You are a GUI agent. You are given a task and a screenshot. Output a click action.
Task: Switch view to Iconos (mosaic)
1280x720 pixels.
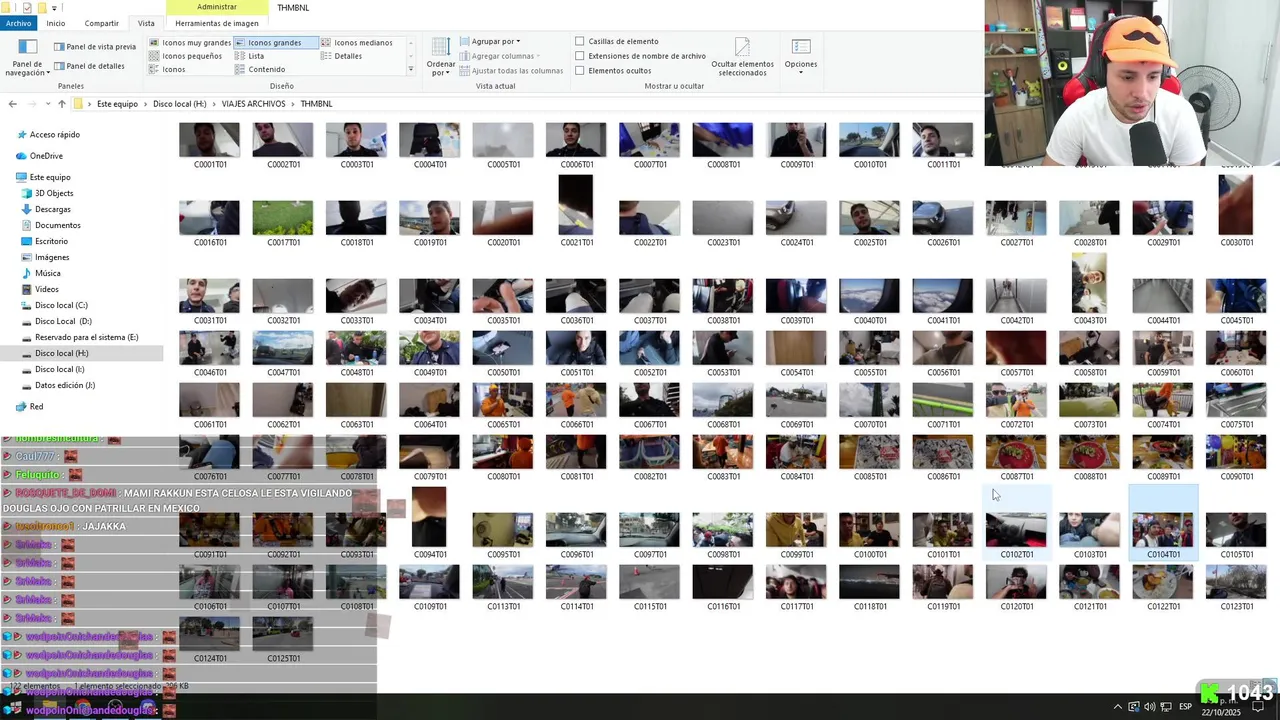coord(167,69)
